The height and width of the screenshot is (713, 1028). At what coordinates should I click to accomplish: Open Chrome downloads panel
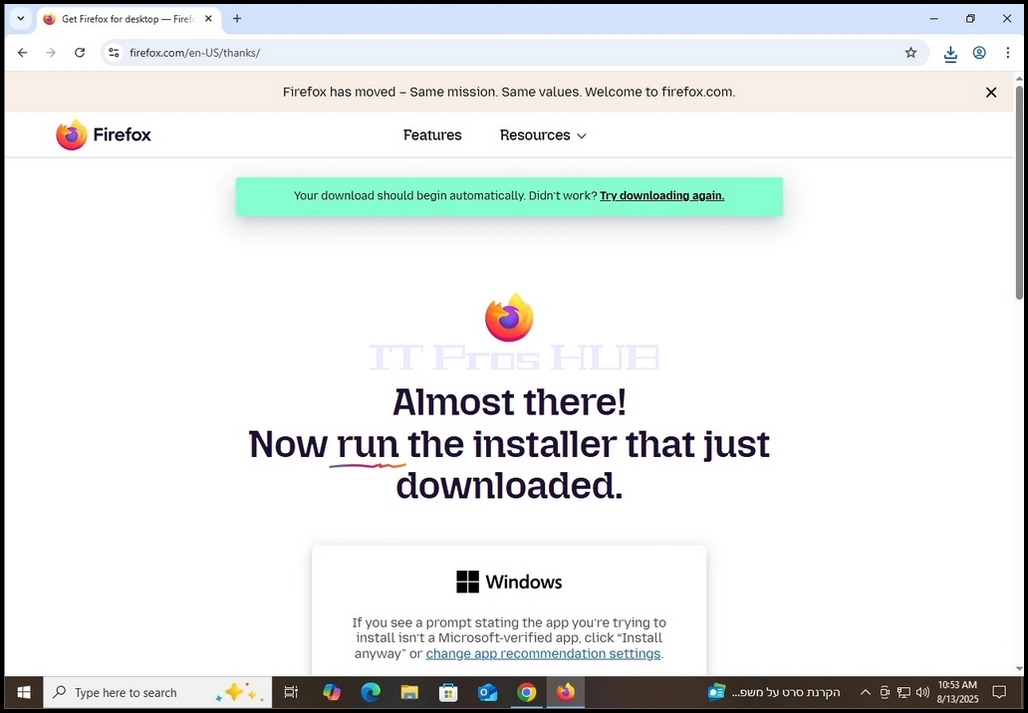[950, 53]
